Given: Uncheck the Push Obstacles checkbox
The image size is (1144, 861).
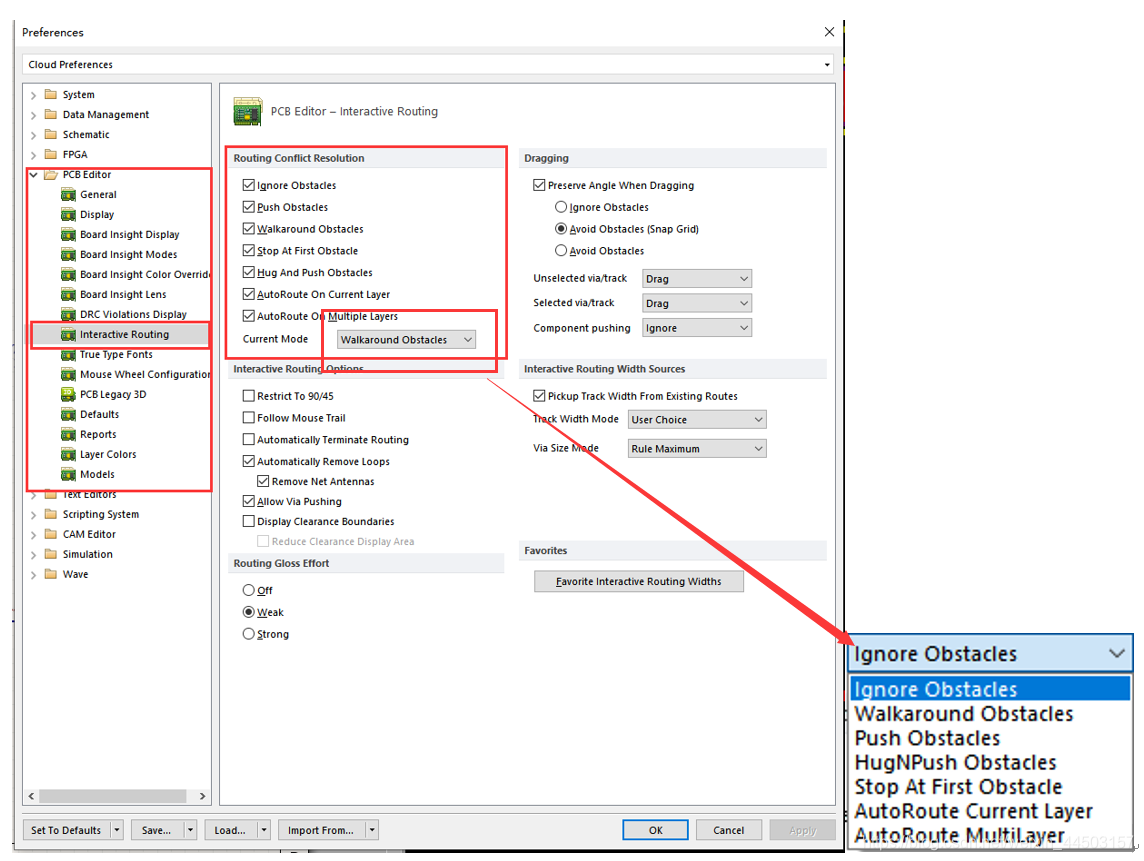Looking at the screenshot, I should [x=249, y=207].
